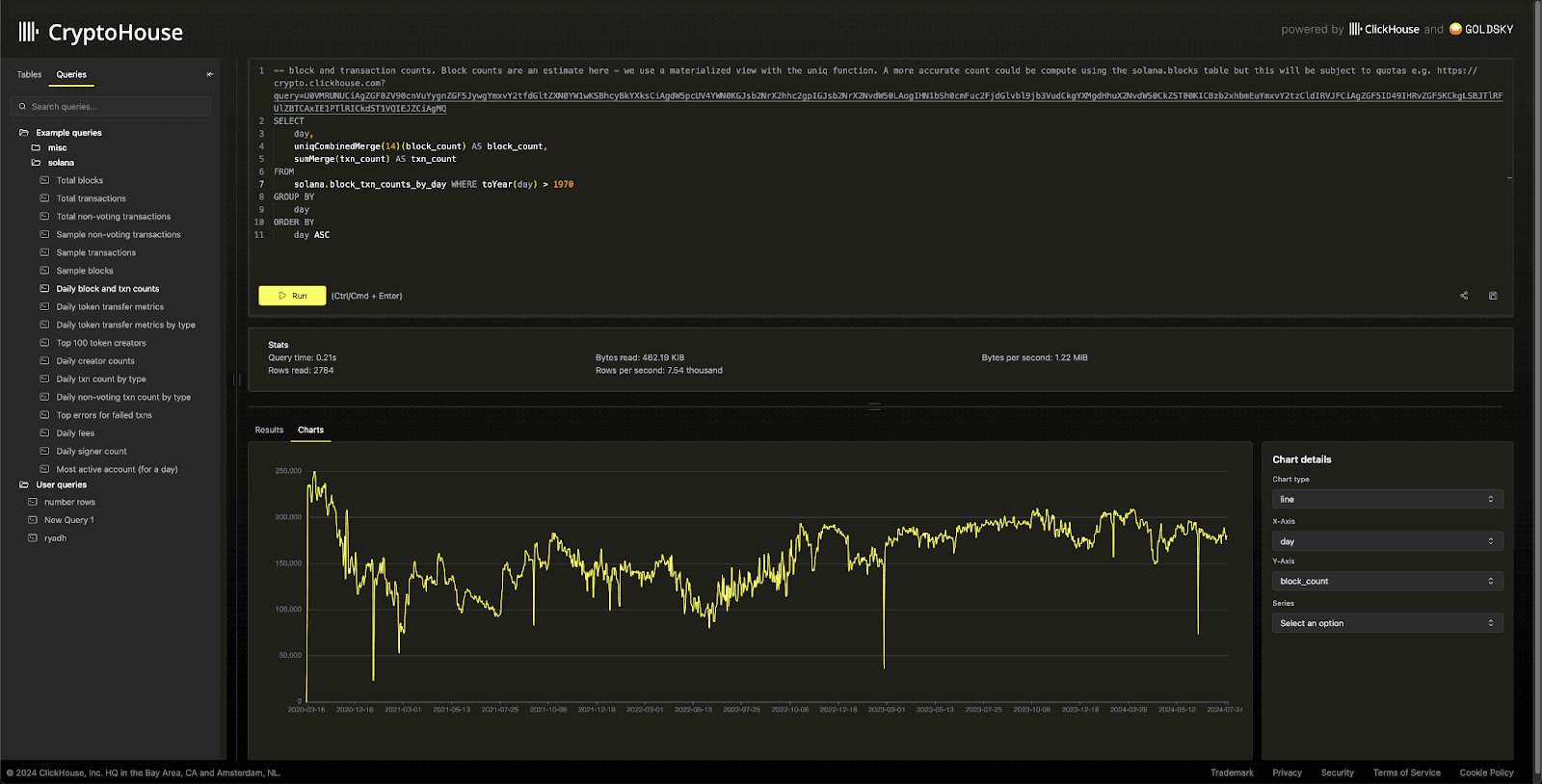
Task: Open the Terms of Service link
Action: [1406, 772]
